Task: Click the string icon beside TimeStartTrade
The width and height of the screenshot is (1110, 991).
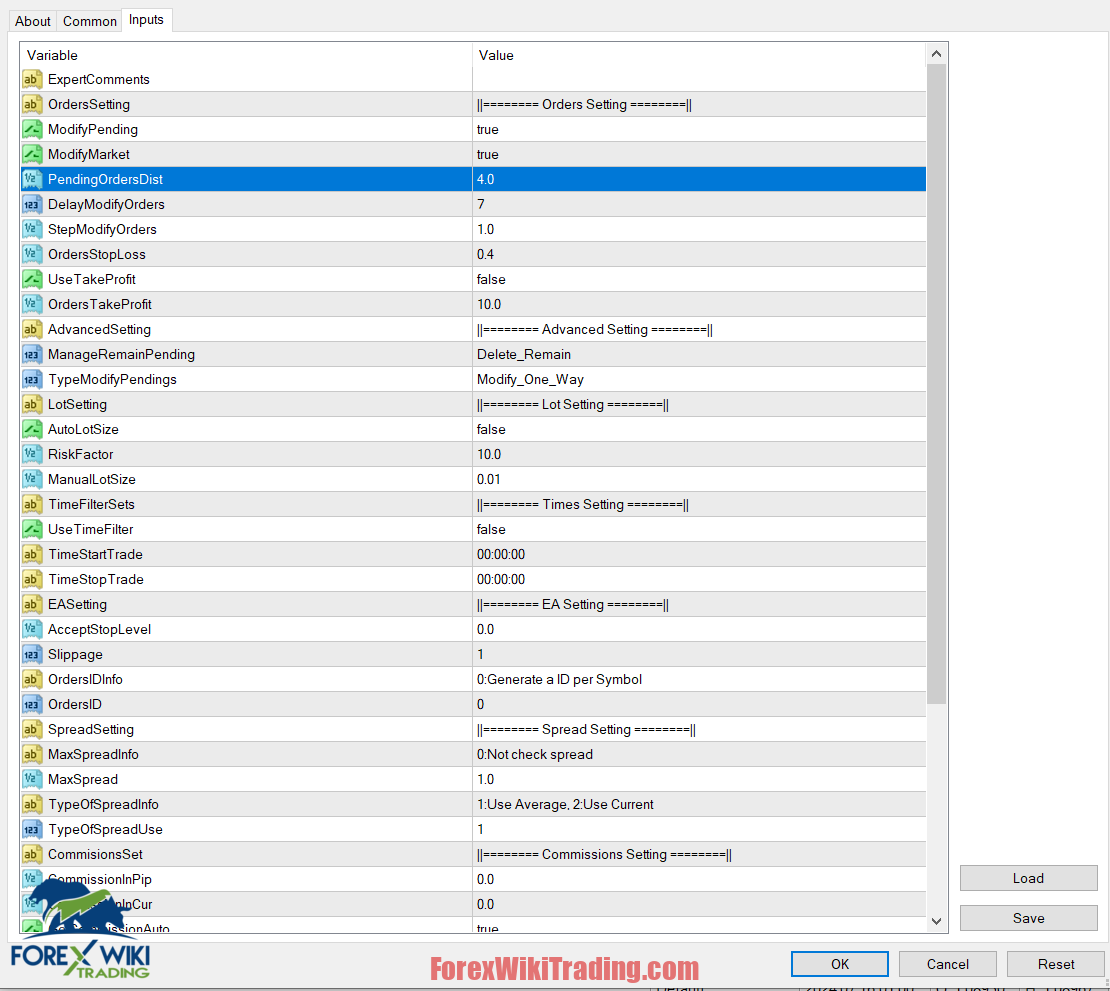Action: click(32, 554)
